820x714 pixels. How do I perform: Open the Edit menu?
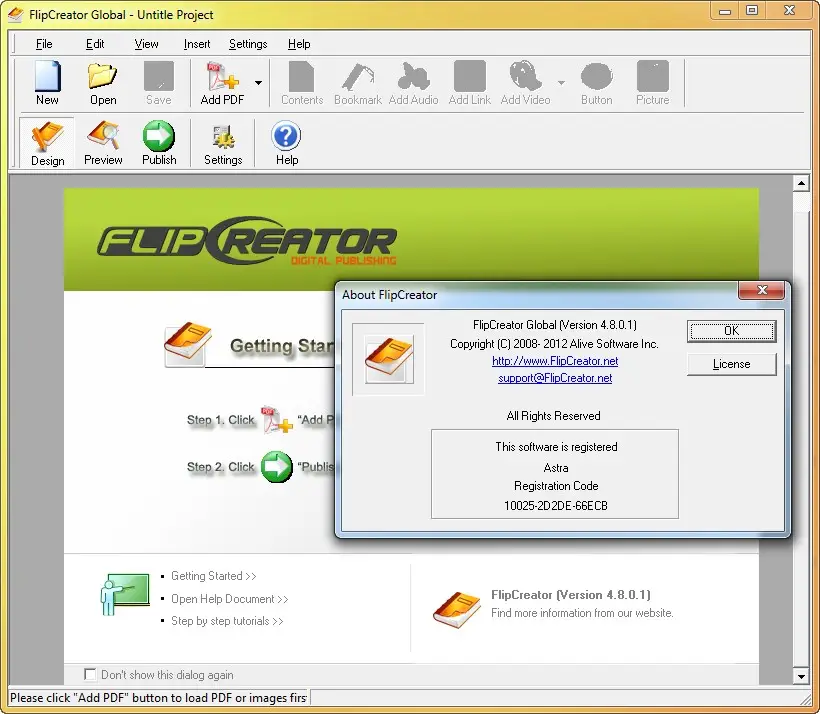click(95, 44)
